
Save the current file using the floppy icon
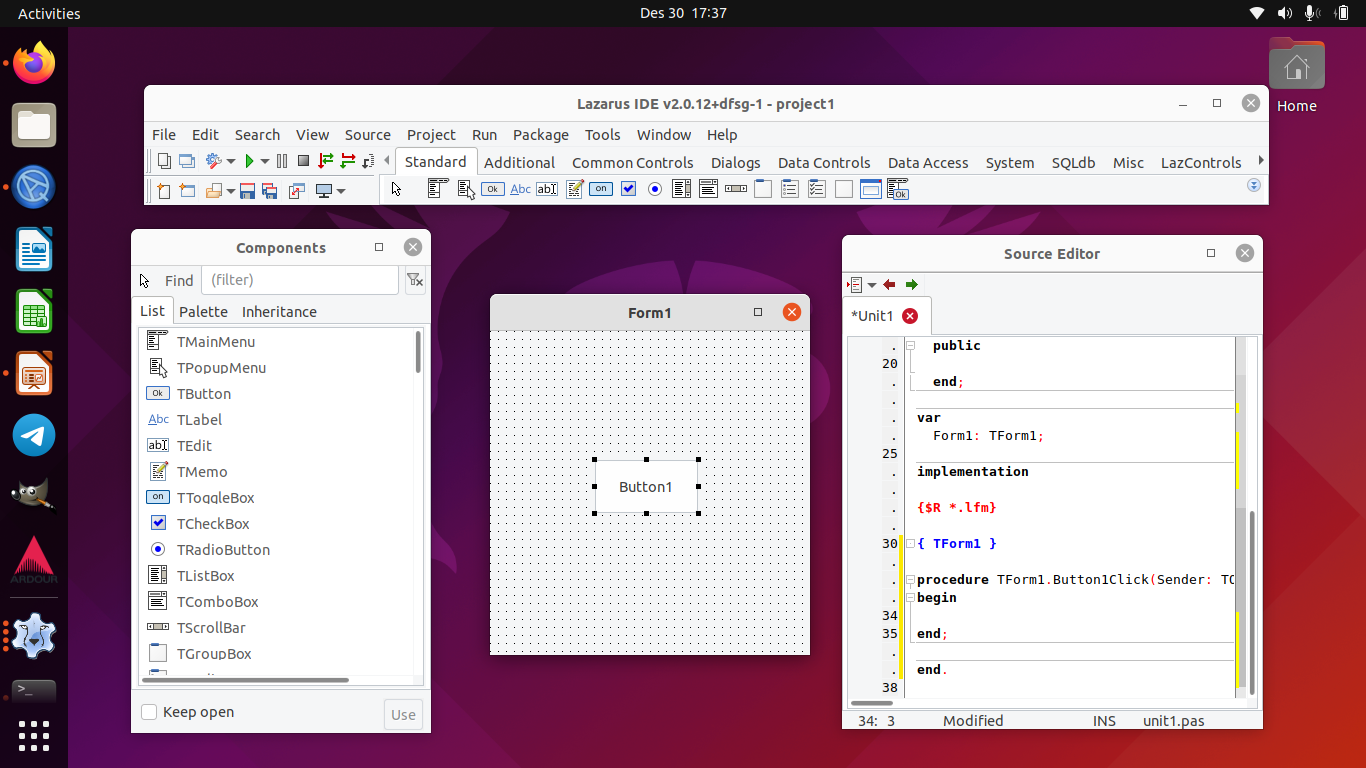tap(247, 190)
